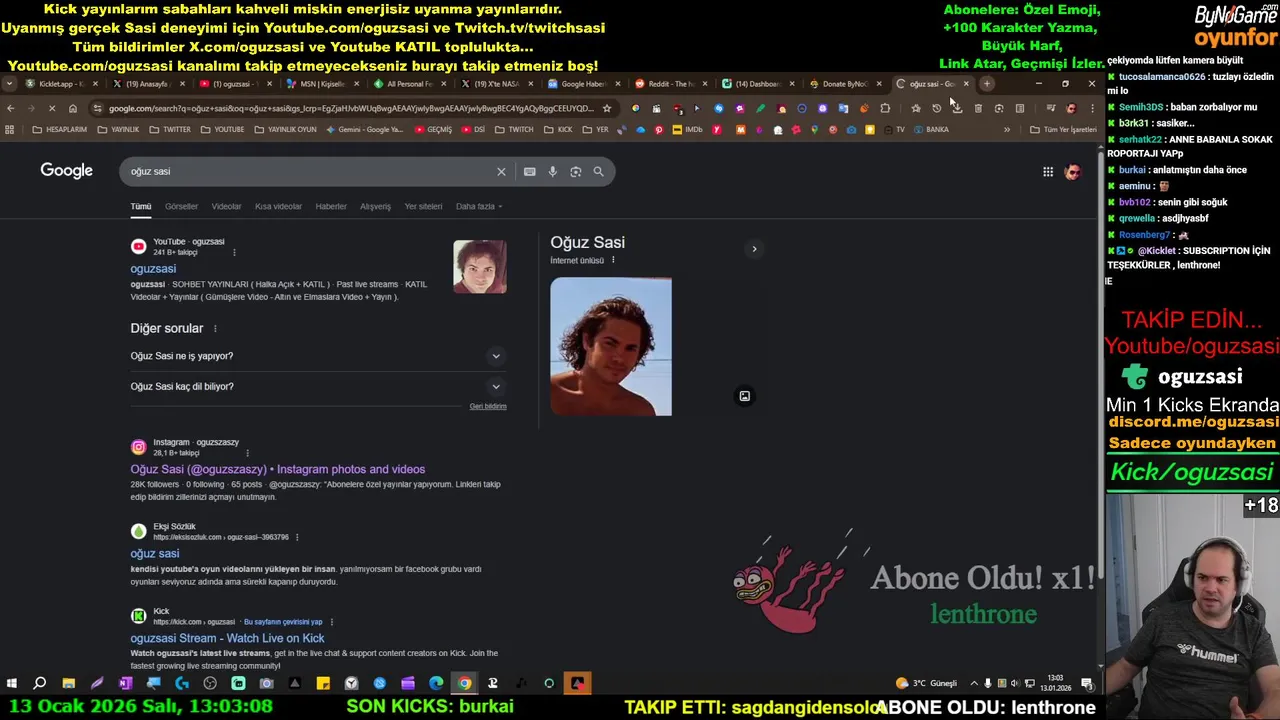The image size is (1280, 720).
Task: Open File Explorer from the taskbar
Action: [x=68, y=684]
